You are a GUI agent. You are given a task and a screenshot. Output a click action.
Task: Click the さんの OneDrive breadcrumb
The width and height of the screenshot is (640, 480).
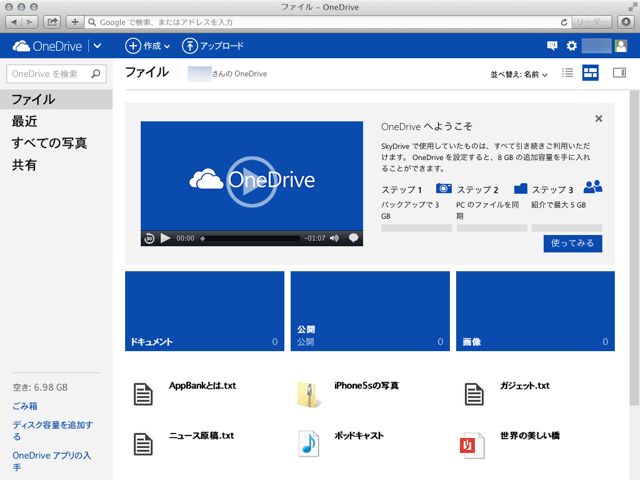tap(240, 74)
